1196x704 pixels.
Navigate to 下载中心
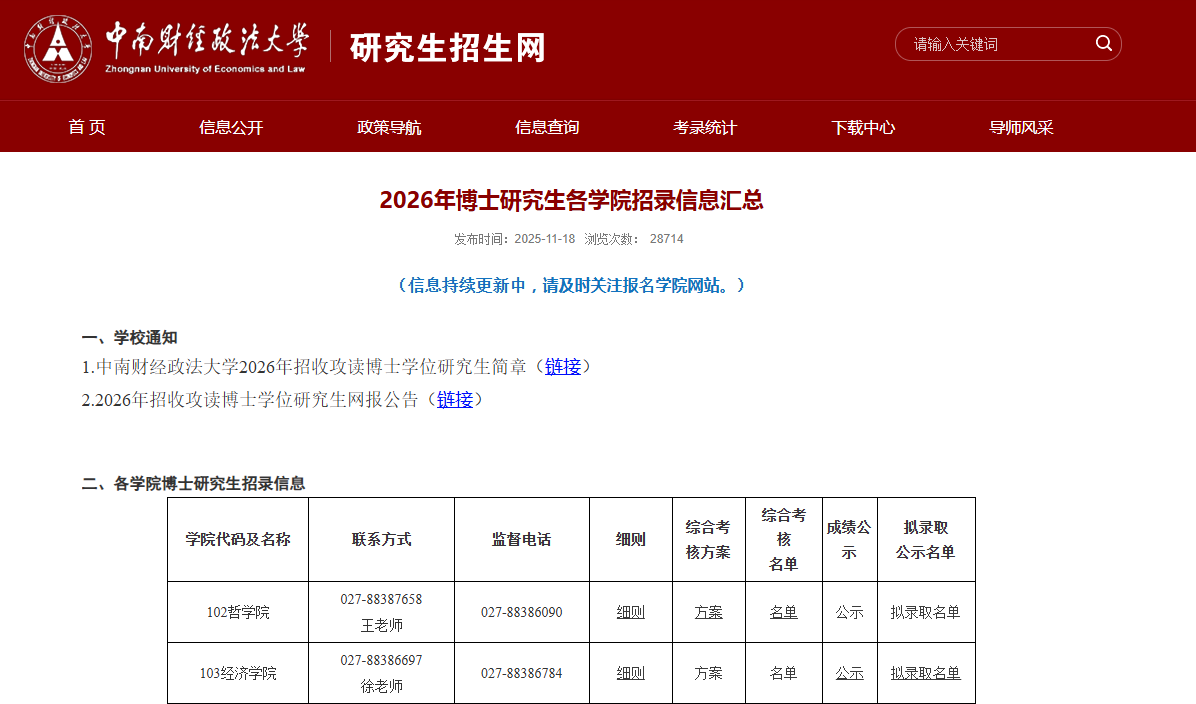[863, 127]
